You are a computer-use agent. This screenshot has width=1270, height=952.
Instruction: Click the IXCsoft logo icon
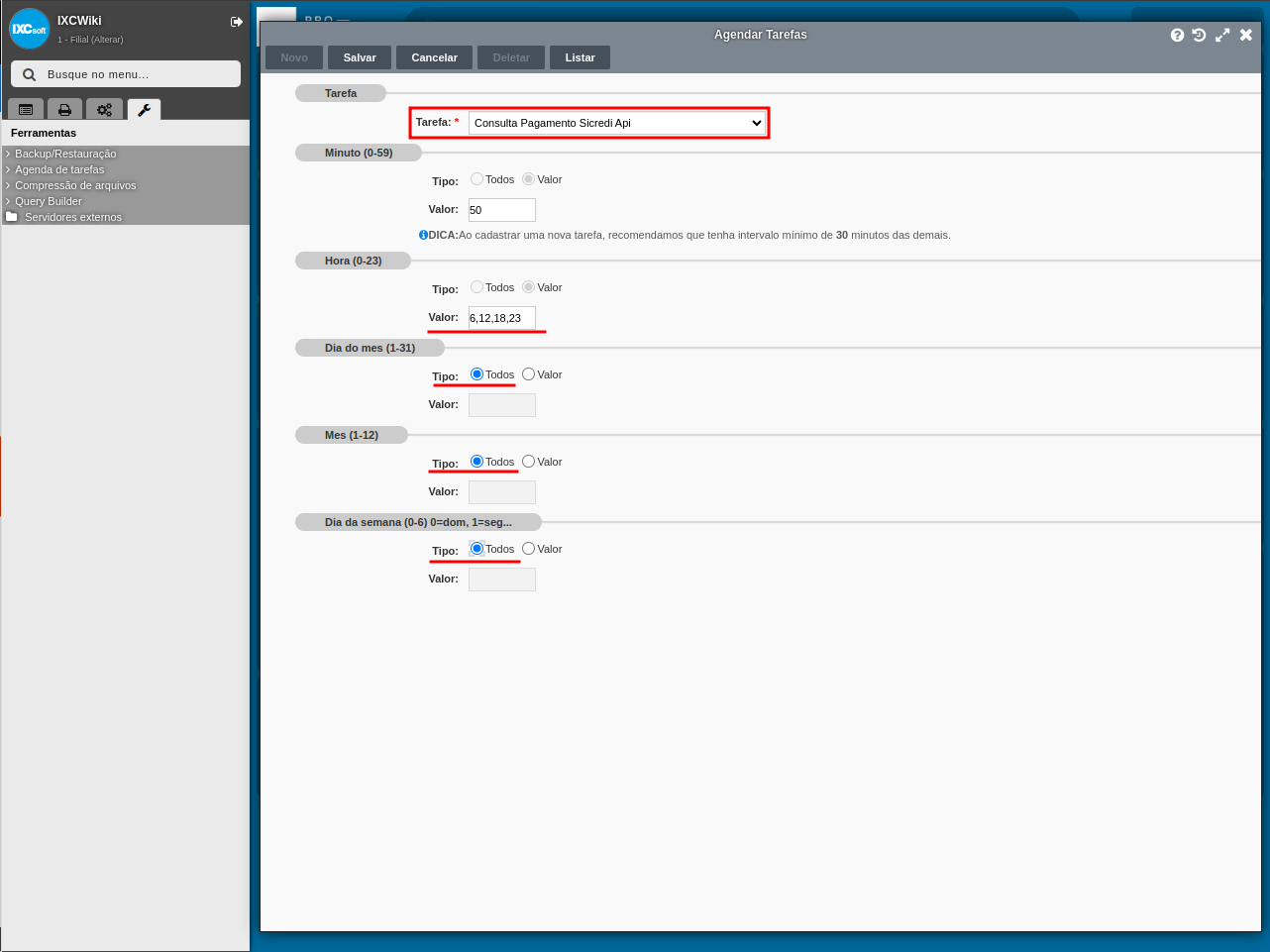click(29, 29)
